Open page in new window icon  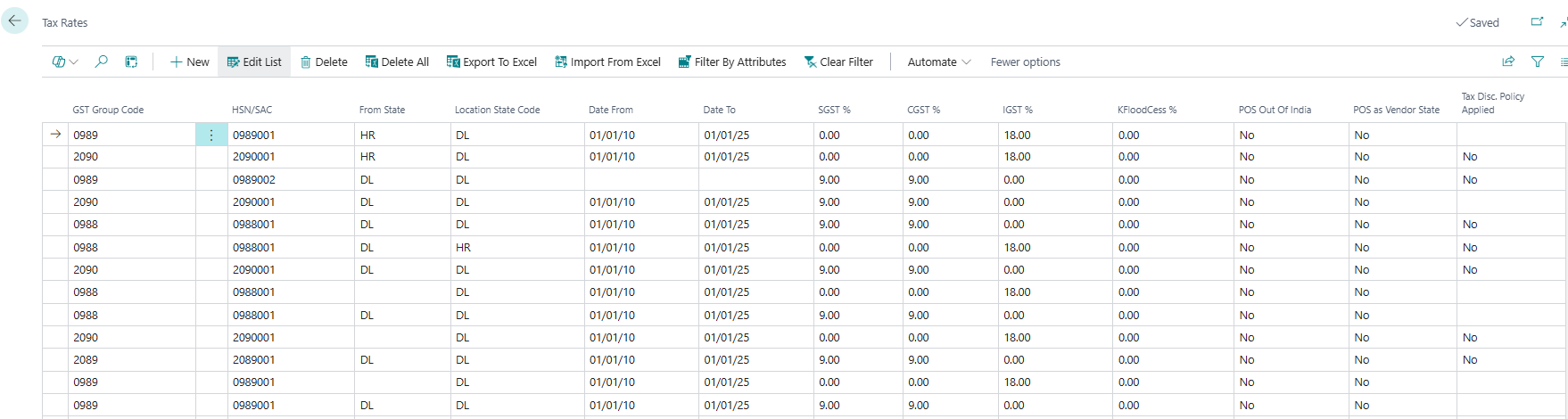tap(1537, 22)
